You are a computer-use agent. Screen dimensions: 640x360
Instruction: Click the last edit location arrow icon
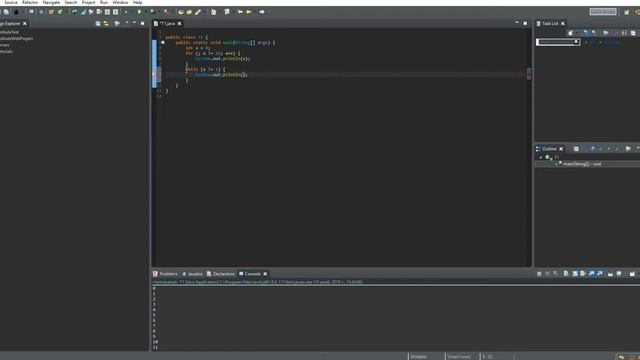click(240, 12)
